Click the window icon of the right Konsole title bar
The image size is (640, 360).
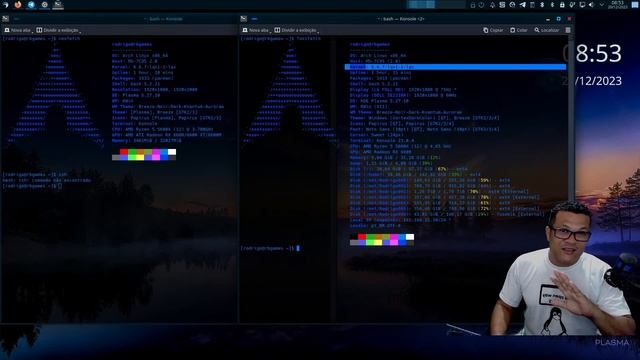pos(244,19)
